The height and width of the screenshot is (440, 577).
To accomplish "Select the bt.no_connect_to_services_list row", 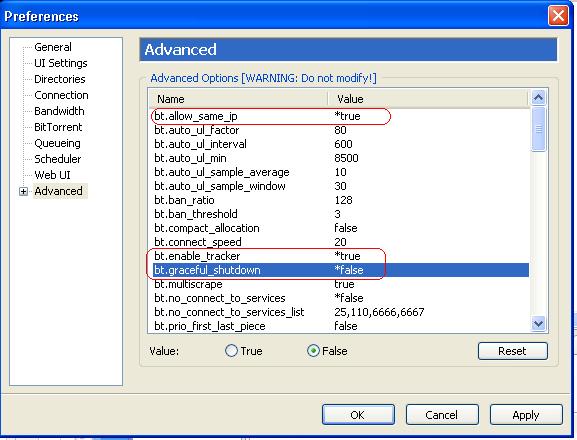I will coord(341,312).
